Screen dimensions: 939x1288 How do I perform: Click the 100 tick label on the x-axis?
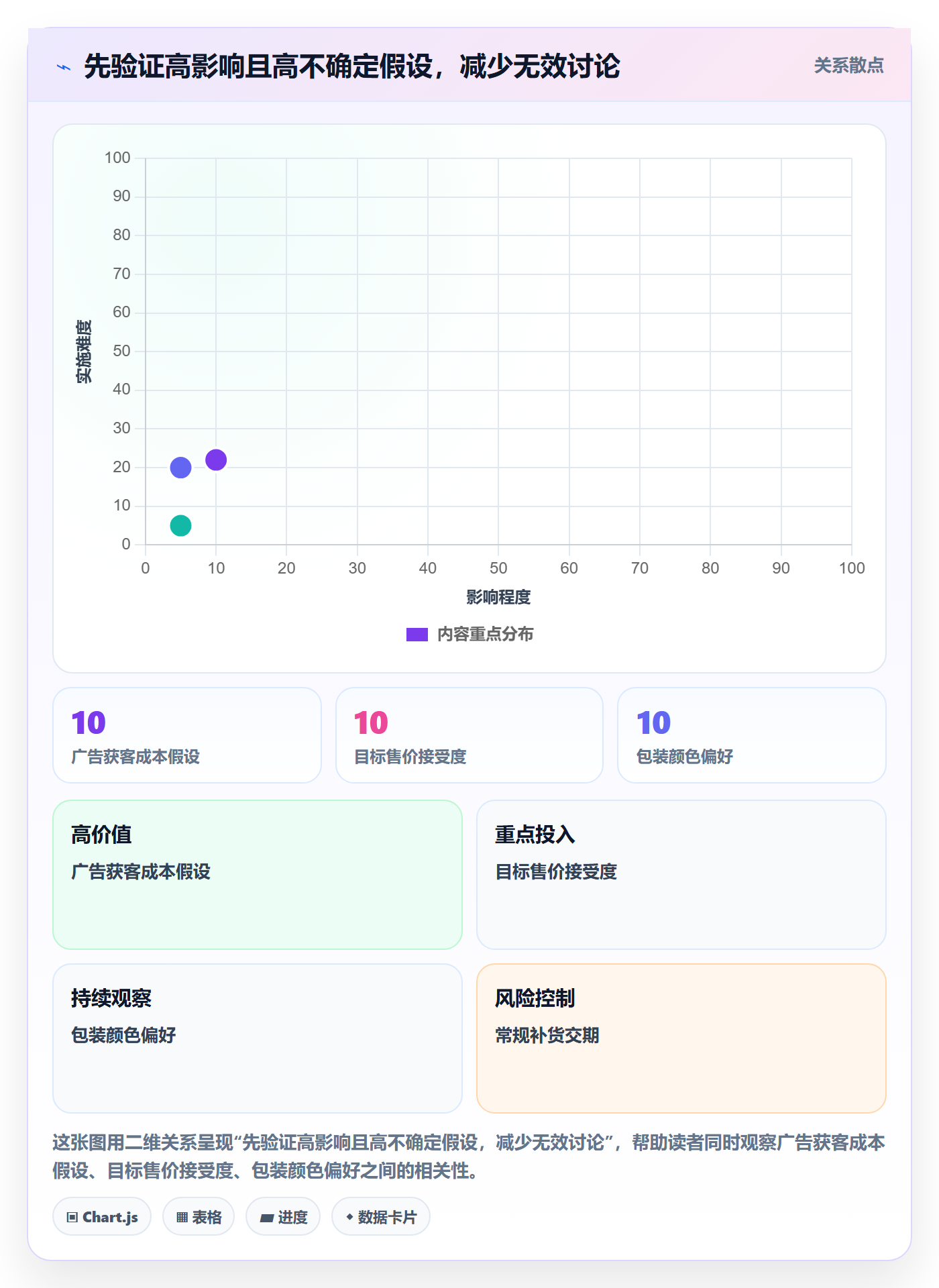click(852, 568)
